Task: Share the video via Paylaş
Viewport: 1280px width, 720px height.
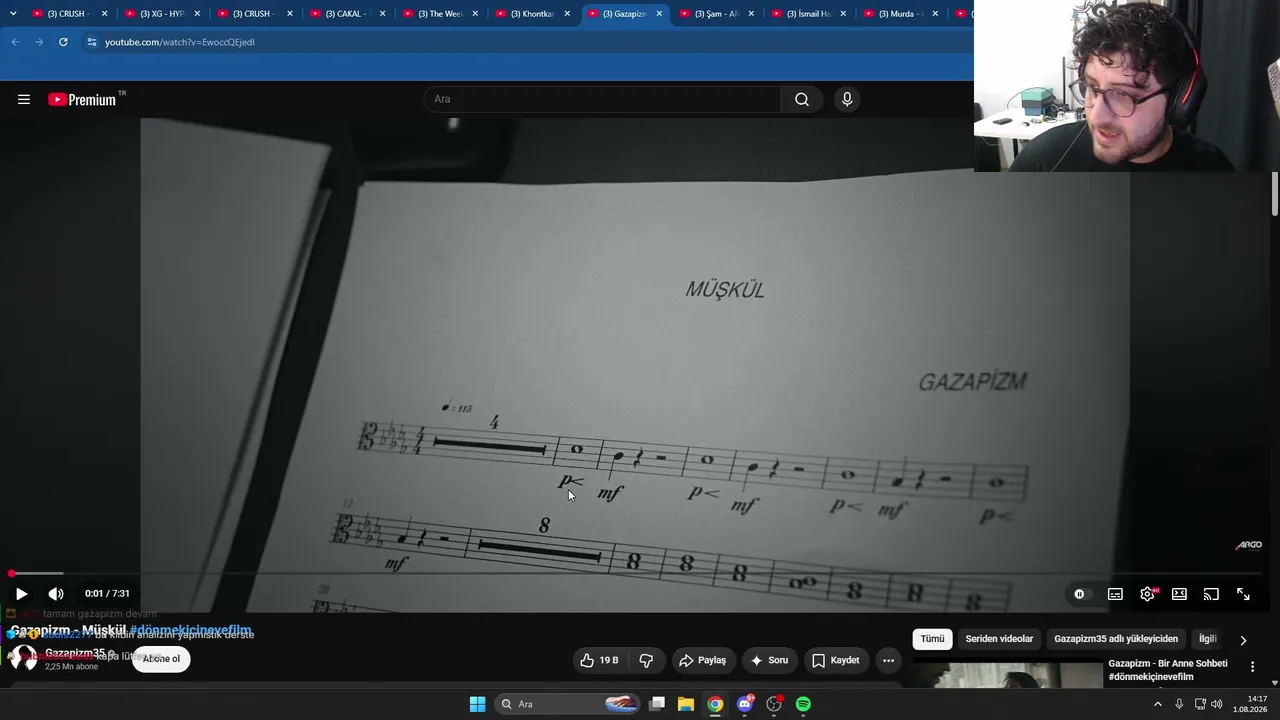Action: (x=702, y=660)
